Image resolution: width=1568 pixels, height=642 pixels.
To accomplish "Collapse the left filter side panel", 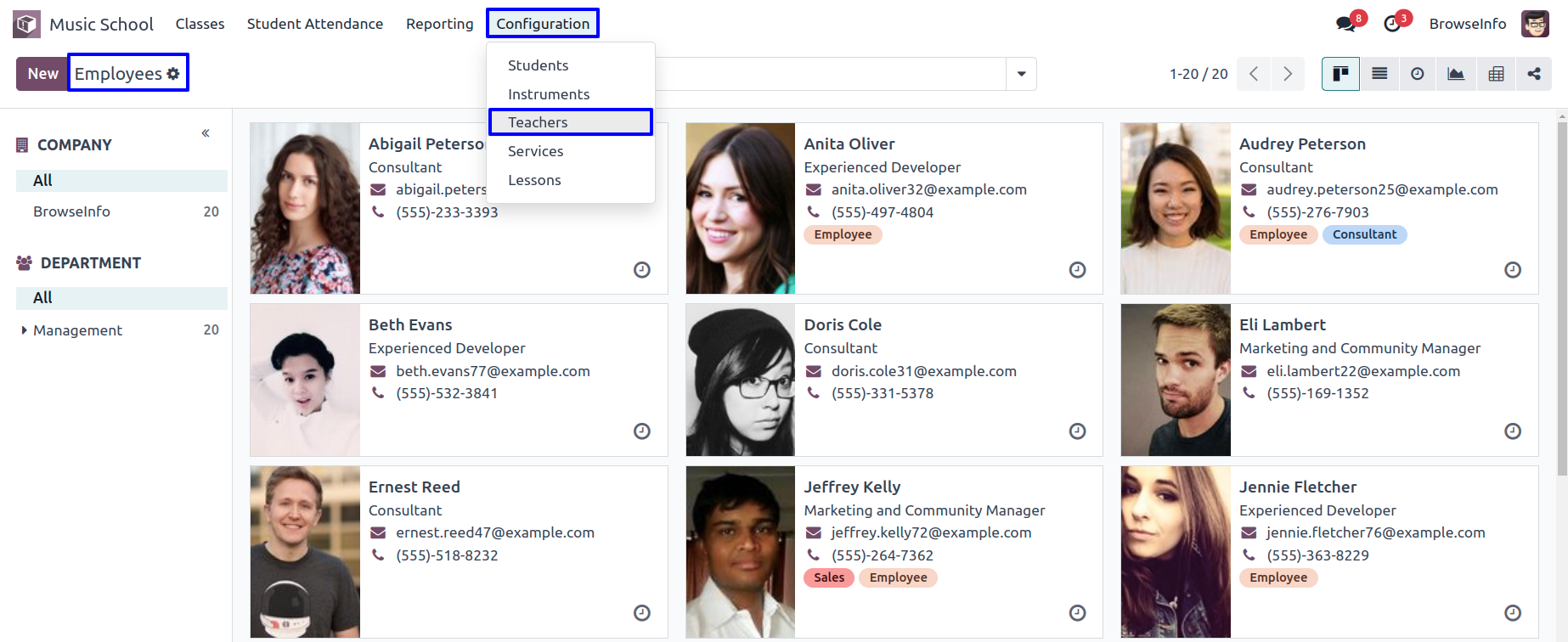I will click(x=206, y=133).
